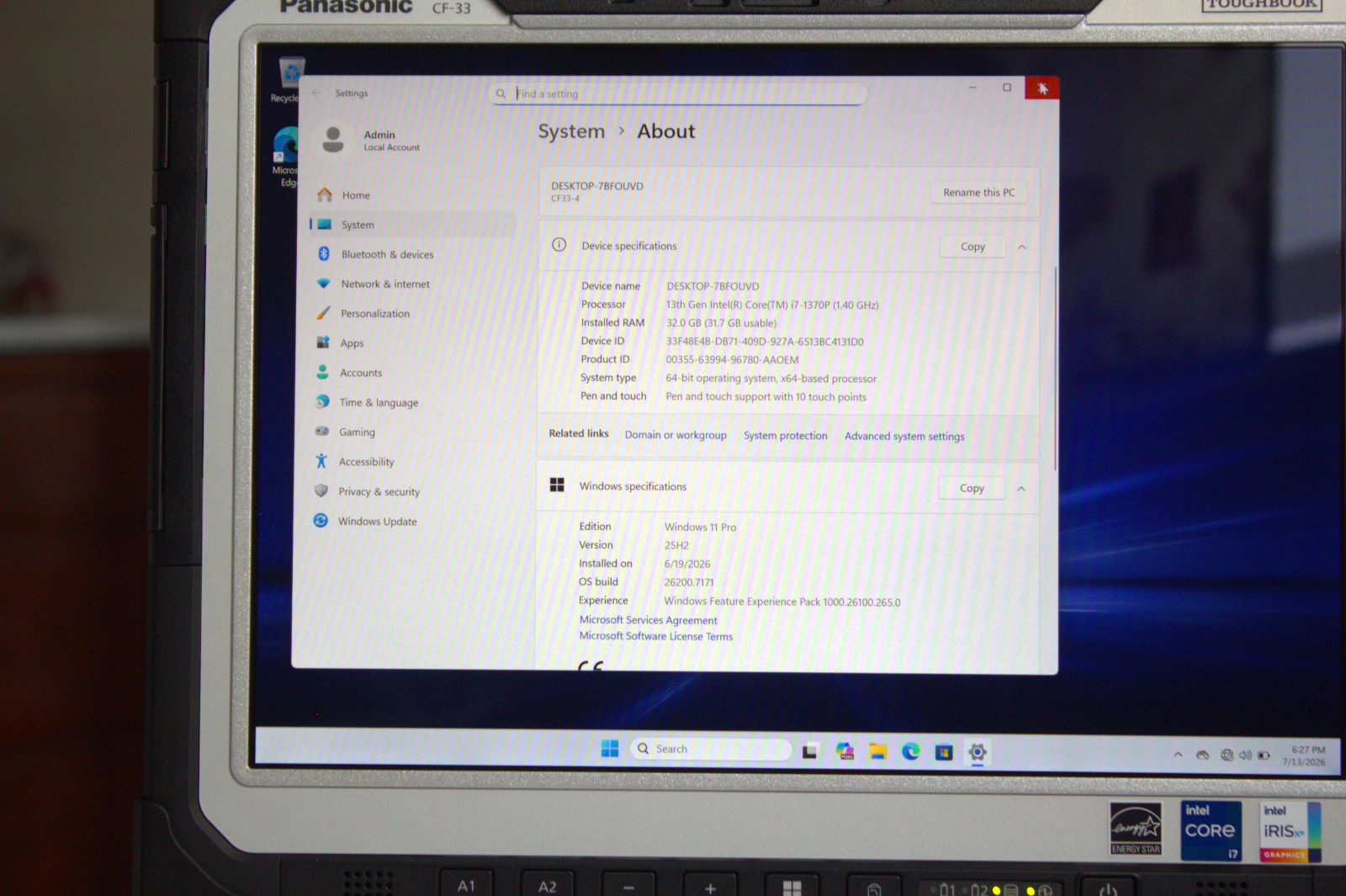This screenshot has width=1346, height=896.
Task: Collapse the Windows specifications section
Action: click(x=1021, y=489)
